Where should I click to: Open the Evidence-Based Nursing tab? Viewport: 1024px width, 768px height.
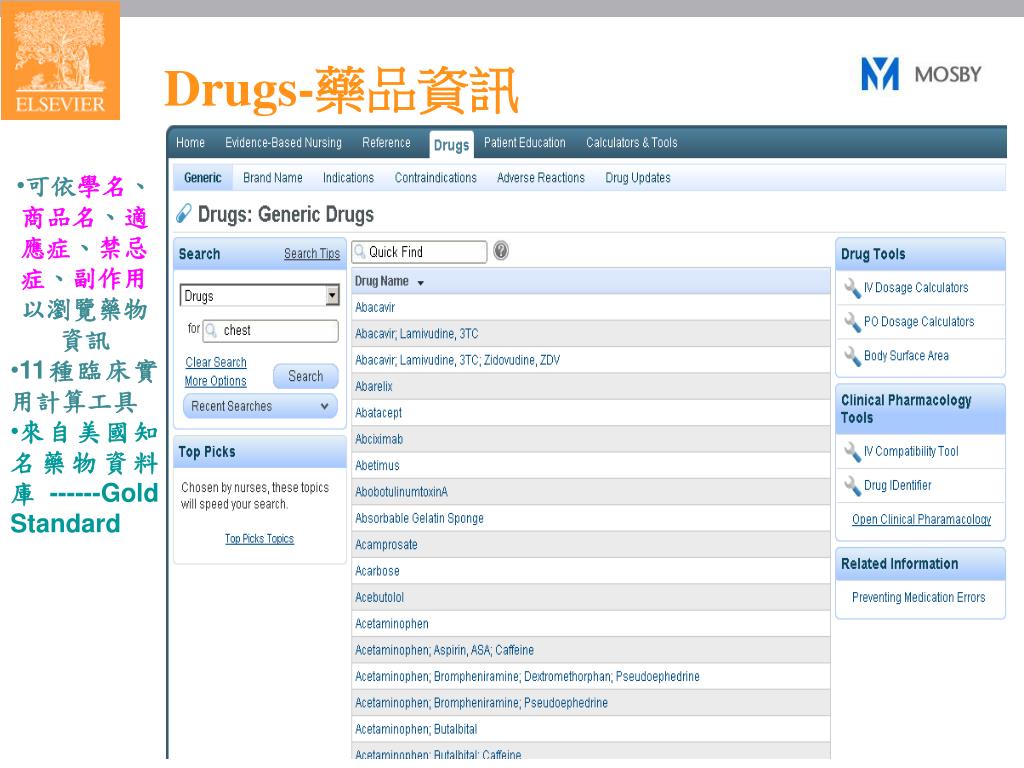pos(283,142)
